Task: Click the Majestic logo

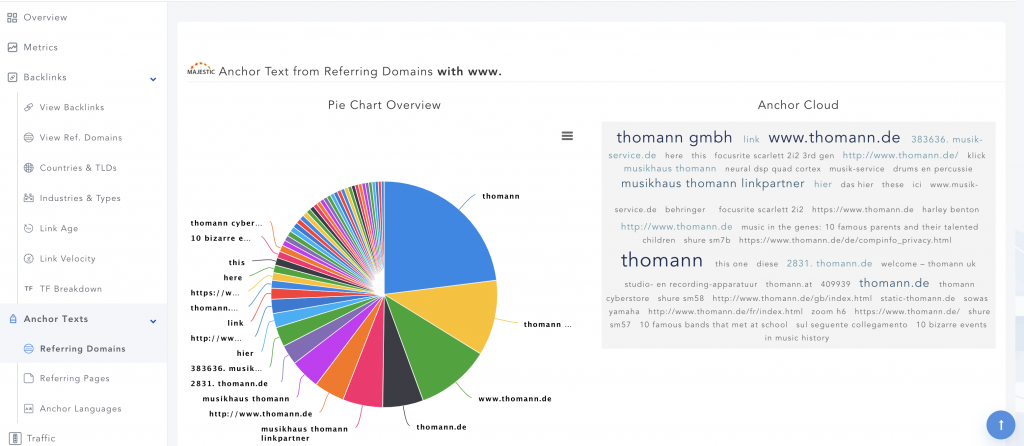Action: click(x=200, y=70)
